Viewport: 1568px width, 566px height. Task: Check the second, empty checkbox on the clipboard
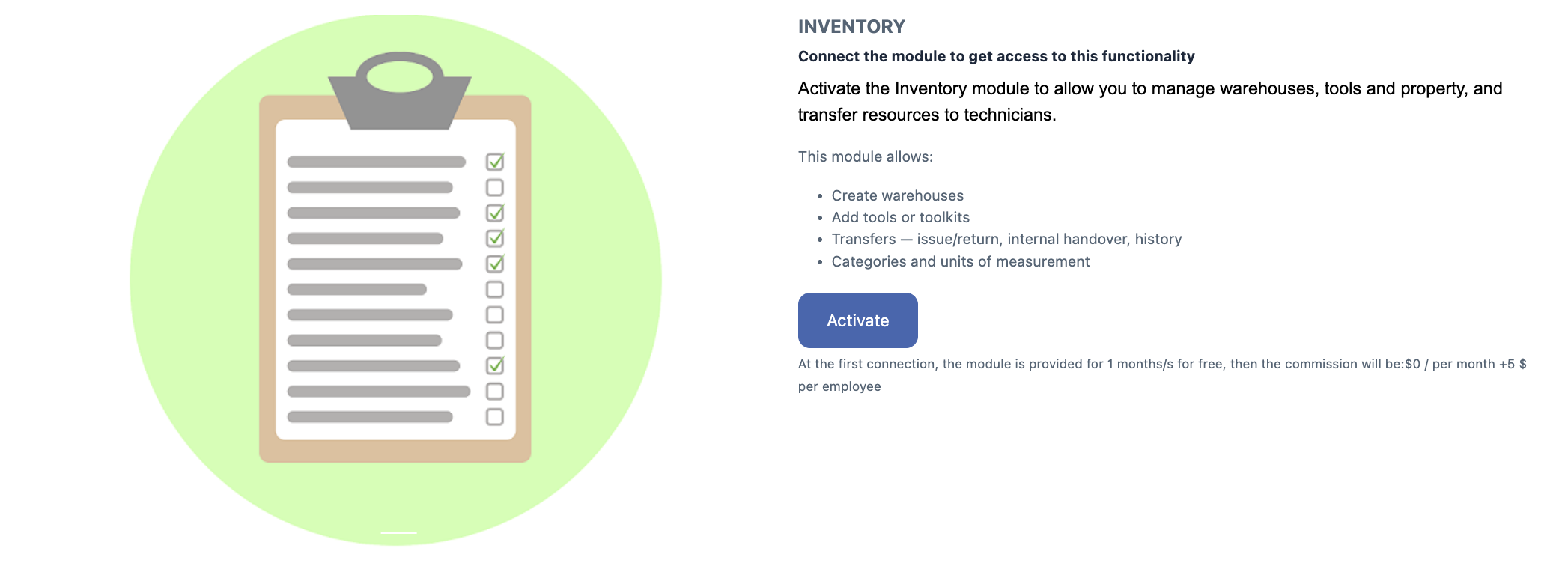[x=495, y=187]
